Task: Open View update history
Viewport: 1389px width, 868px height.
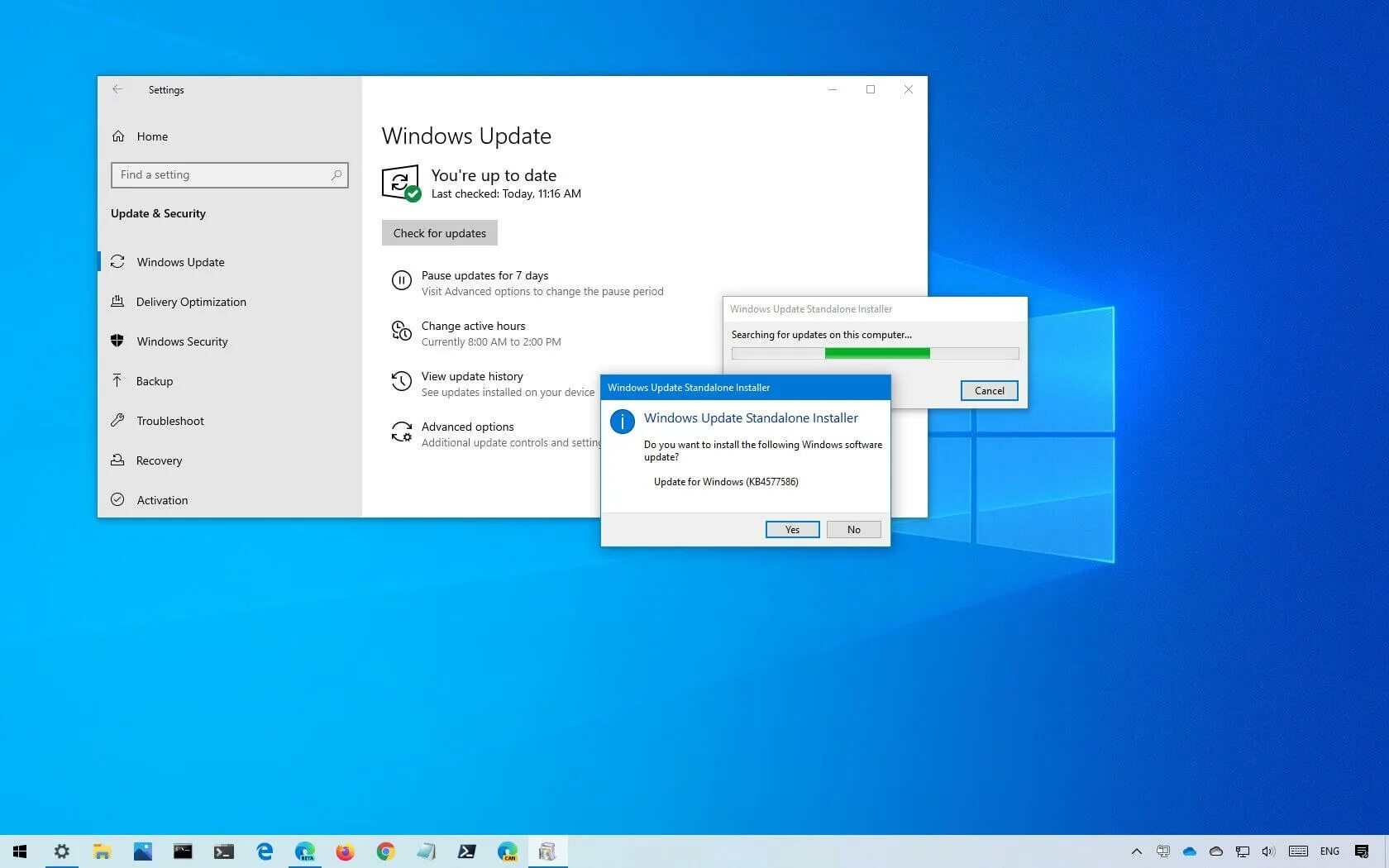Action: pos(472,376)
